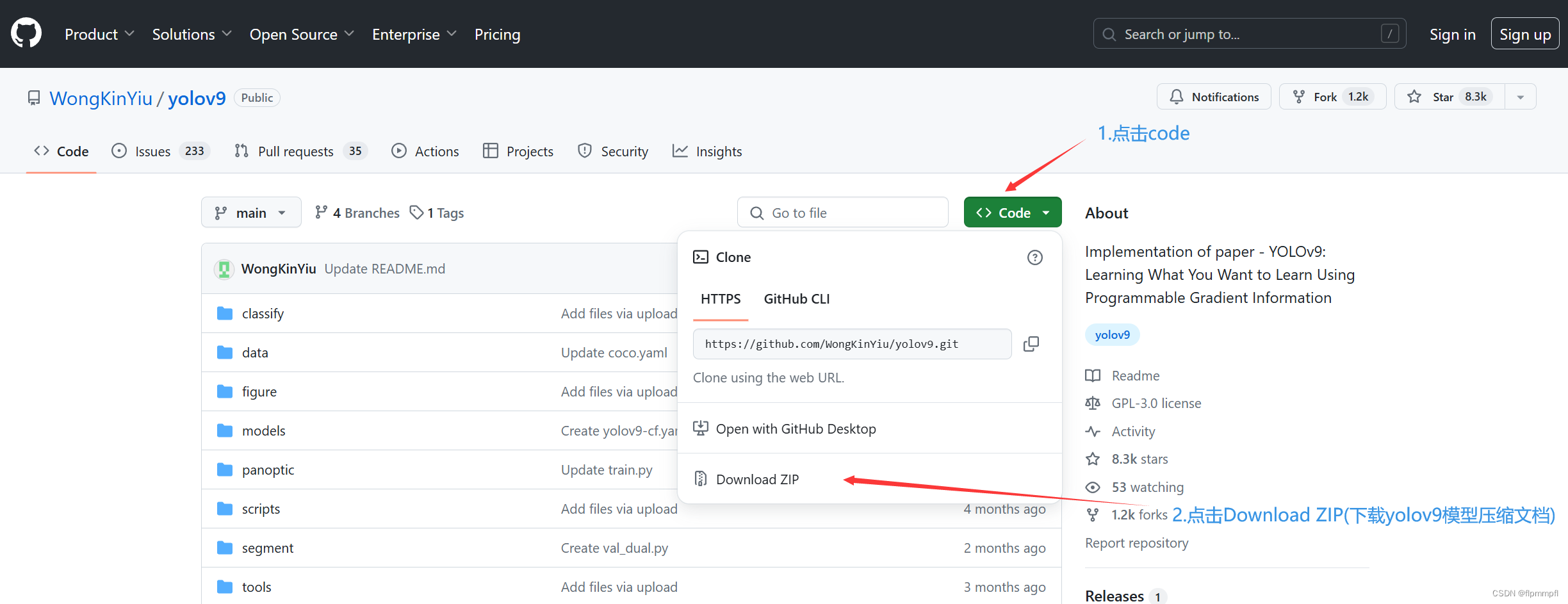
Task: Open Update coco.yaml commit message
Action: pos(614,352)
